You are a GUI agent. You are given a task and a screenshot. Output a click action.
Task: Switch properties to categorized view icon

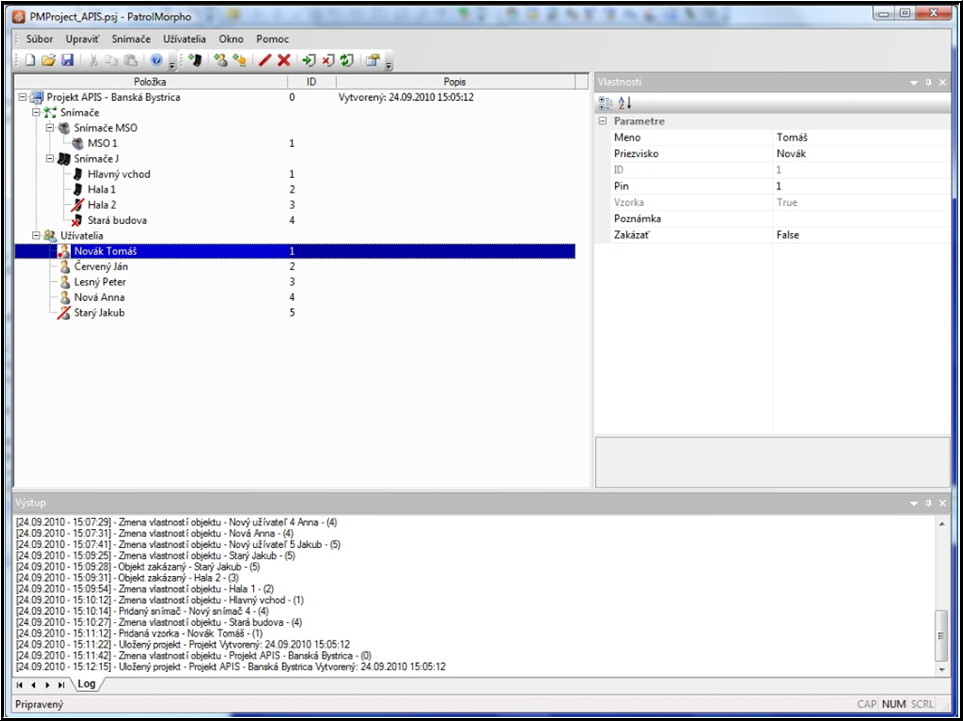click(605, 103)
